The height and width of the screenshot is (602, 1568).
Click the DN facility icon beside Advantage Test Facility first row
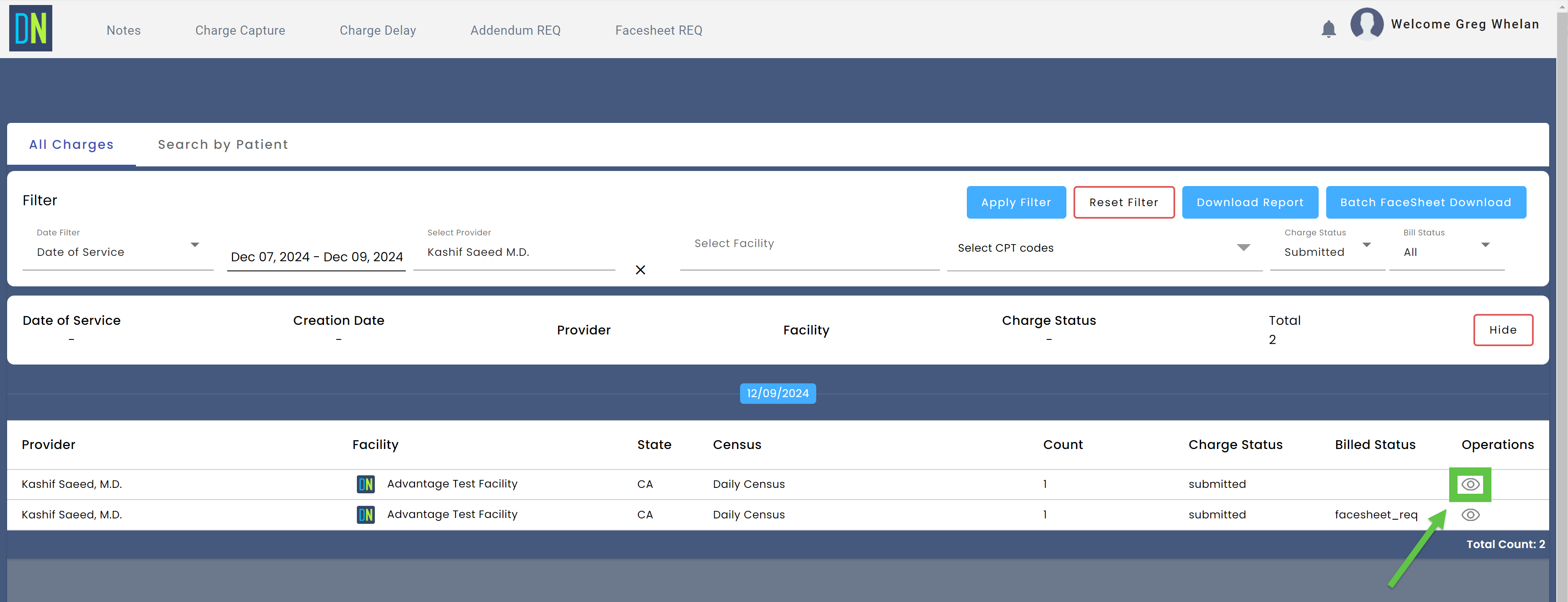click(366, 484)
